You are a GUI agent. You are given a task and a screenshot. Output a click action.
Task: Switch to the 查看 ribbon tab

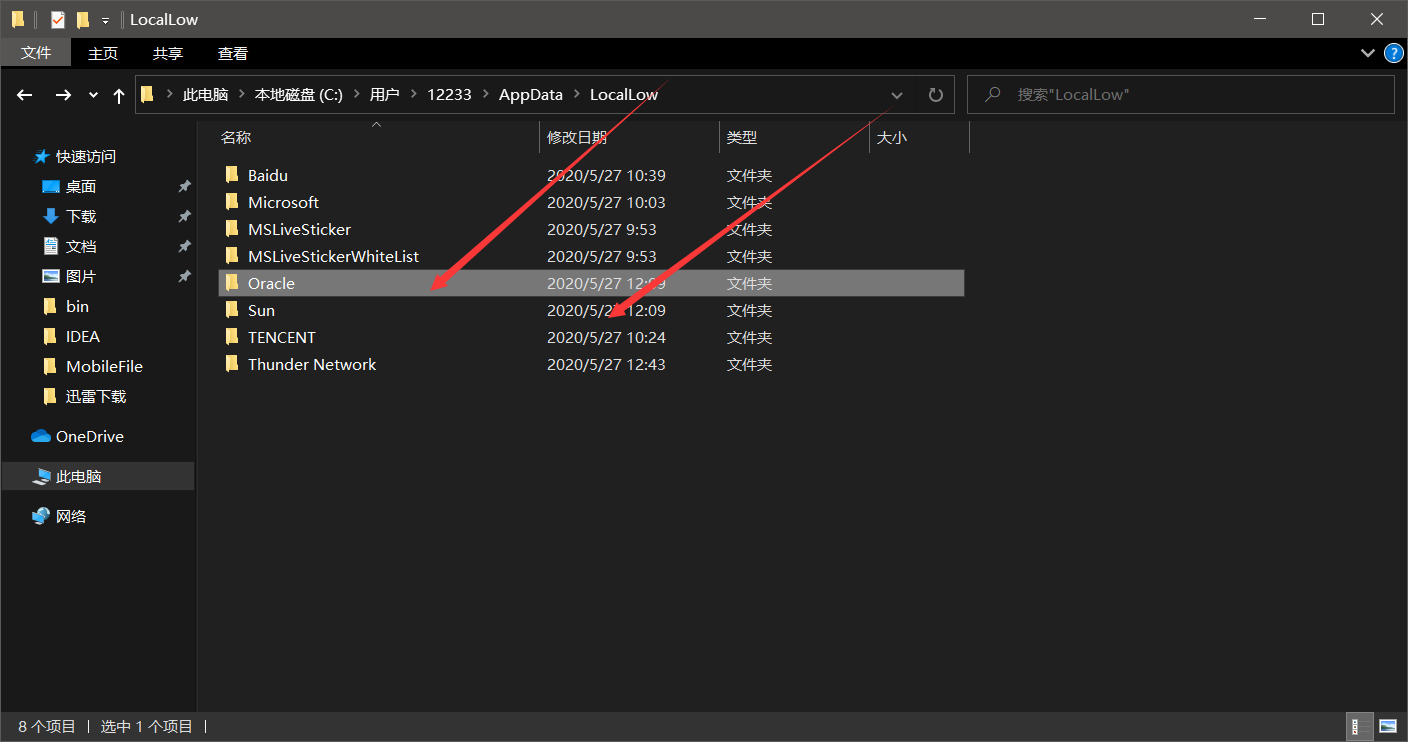pos(232,52)
